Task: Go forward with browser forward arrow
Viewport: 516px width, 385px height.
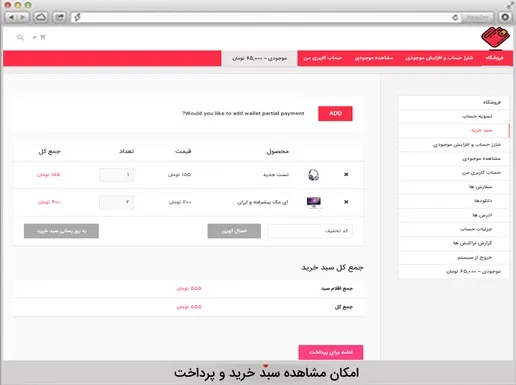Action: 23,17
